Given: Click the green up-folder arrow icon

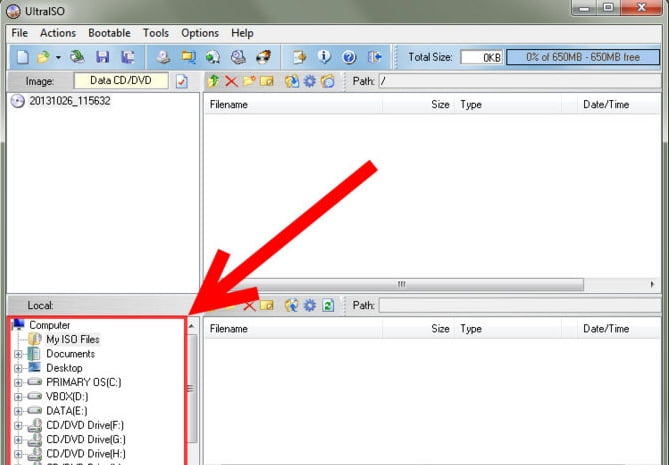Looking at the screenshot, I should coord(213,81).
